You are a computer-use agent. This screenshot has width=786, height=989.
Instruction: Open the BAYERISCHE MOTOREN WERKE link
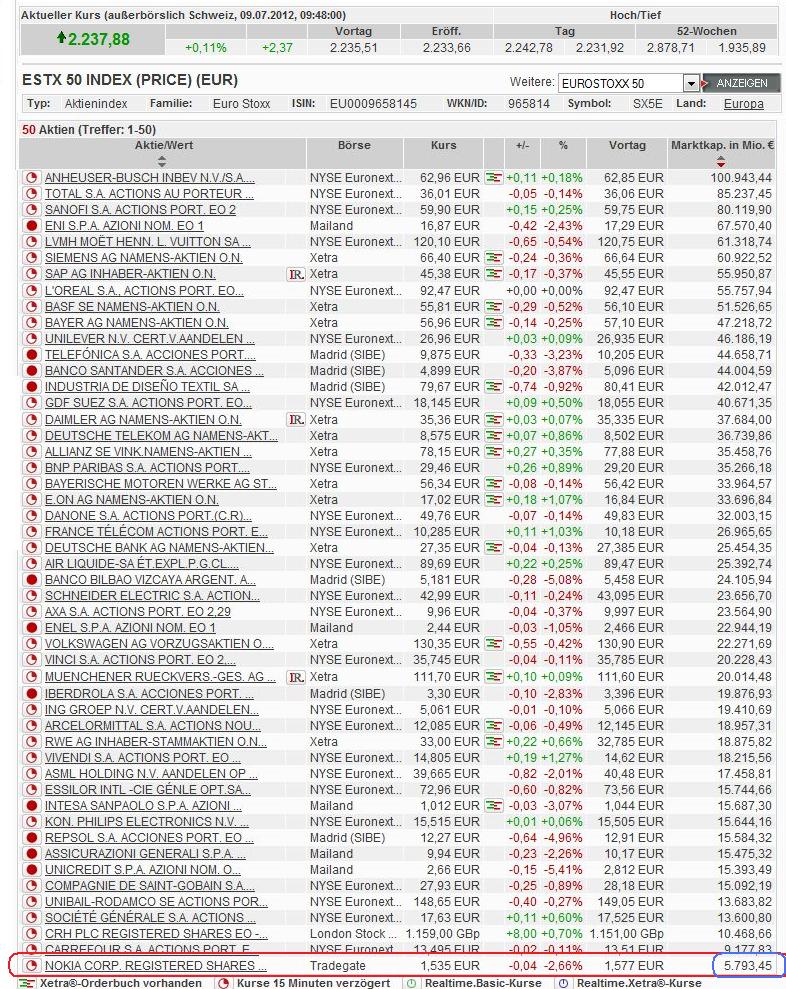[160, 484]
